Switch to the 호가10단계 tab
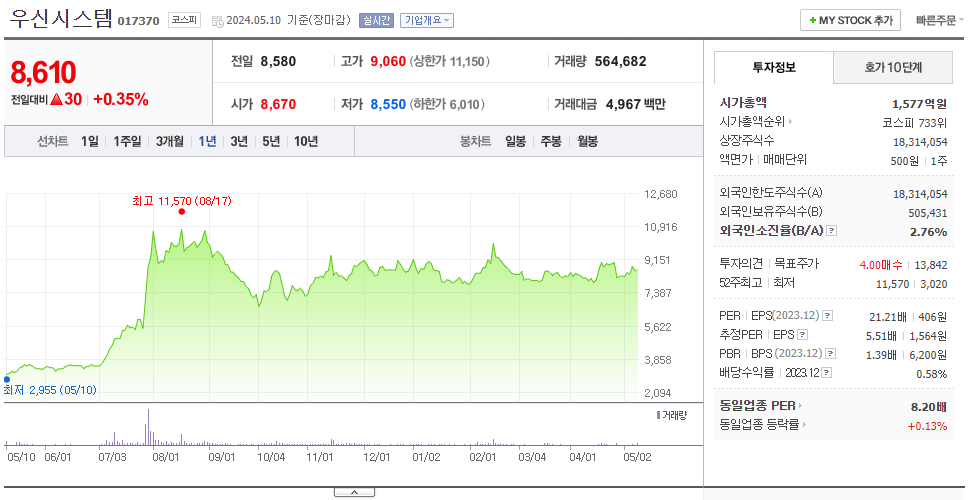Screen dimensions: 968x500 coord(893,67)
